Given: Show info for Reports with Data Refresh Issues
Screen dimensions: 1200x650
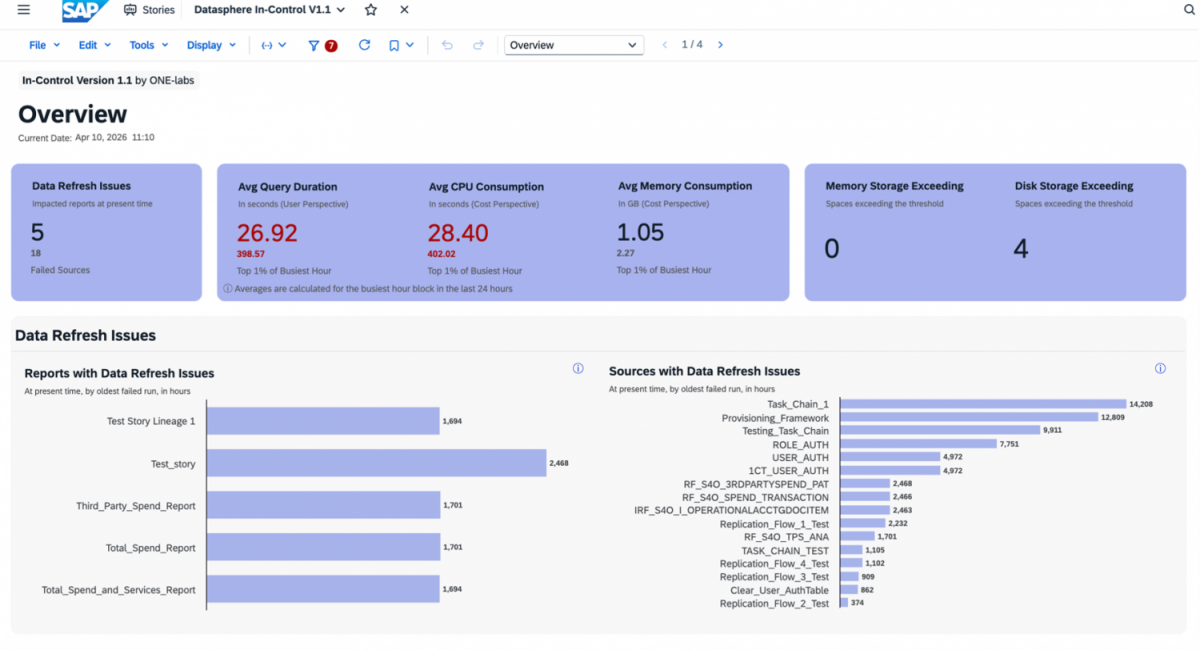Looking at the screenshot, I should click(x=578, y=369).
